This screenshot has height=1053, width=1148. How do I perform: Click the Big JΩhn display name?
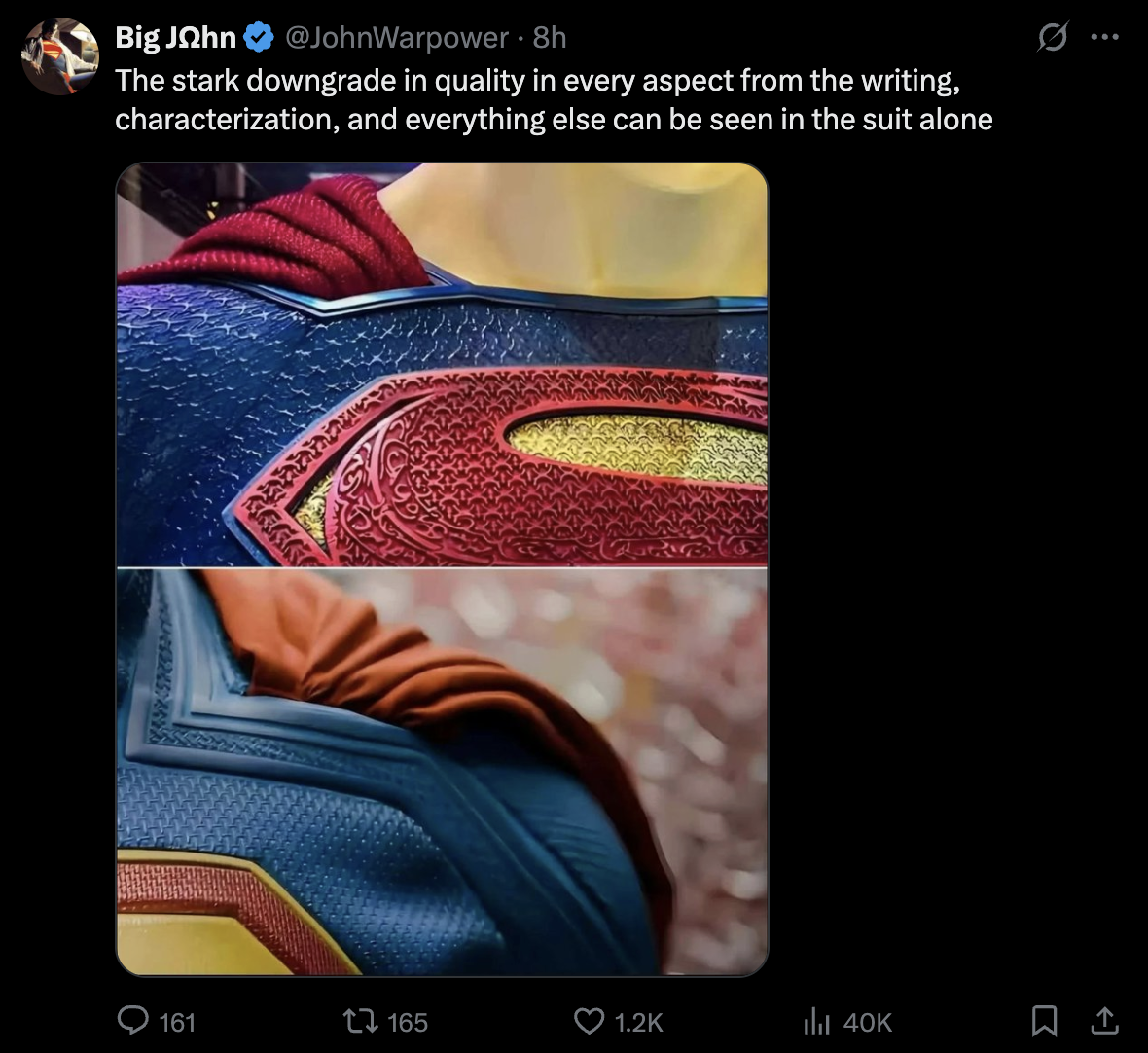tap(175, 37)
